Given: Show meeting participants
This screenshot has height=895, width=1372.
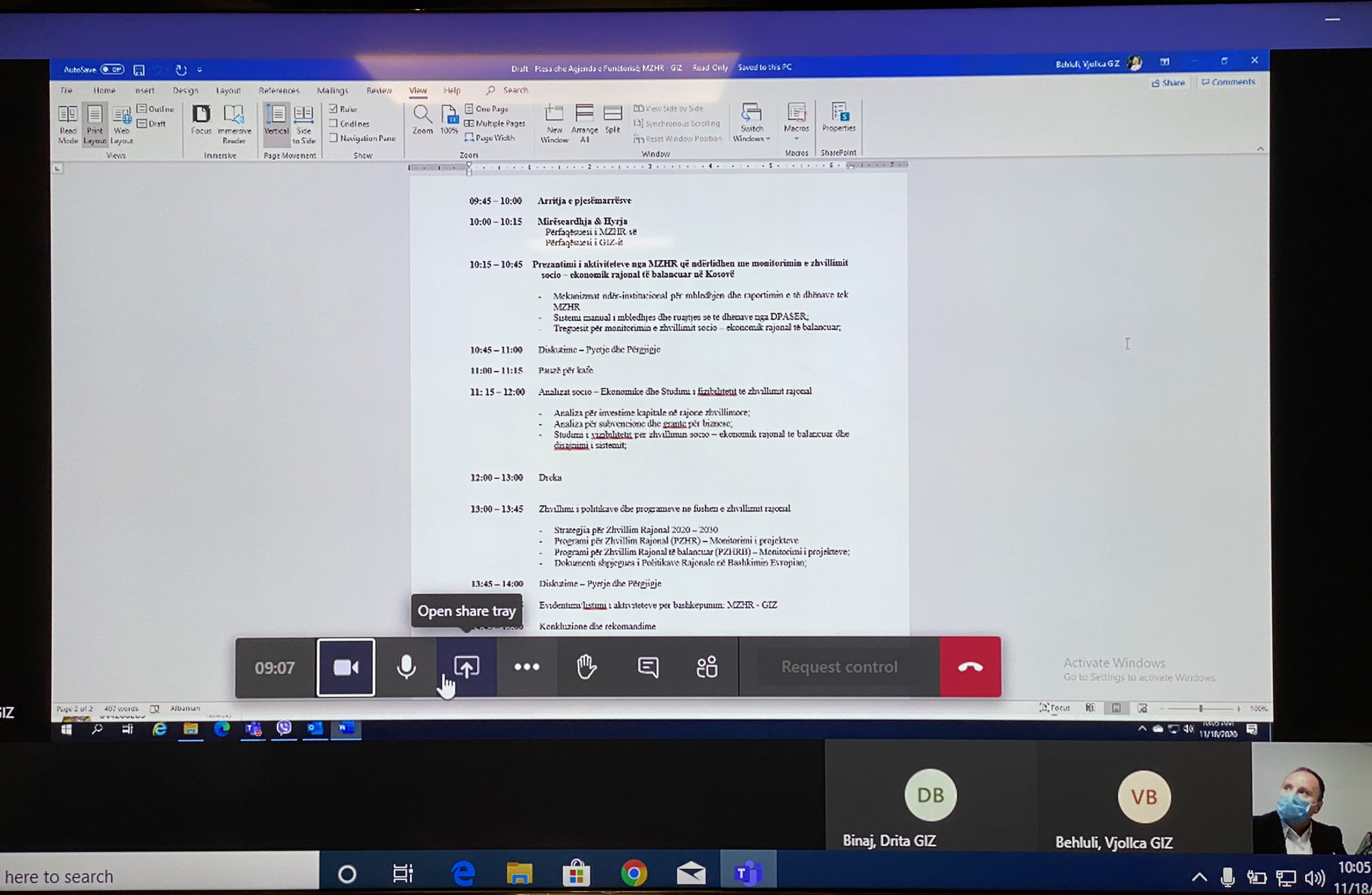Looking at the screenshot, I should [707, 667].
